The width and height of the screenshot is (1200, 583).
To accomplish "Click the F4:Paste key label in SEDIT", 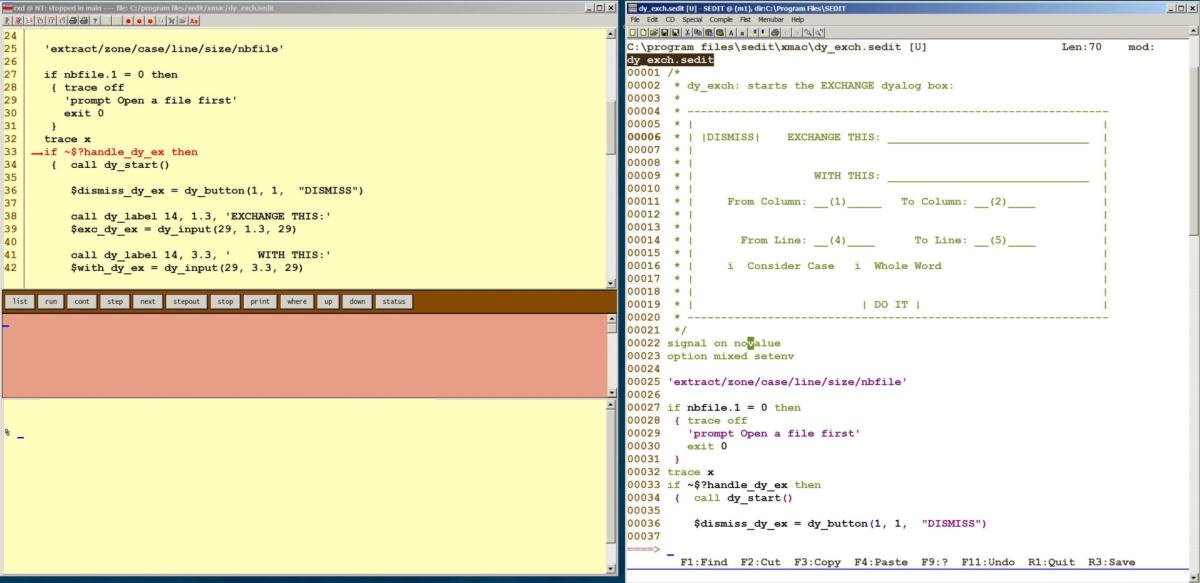I will 880,562.
